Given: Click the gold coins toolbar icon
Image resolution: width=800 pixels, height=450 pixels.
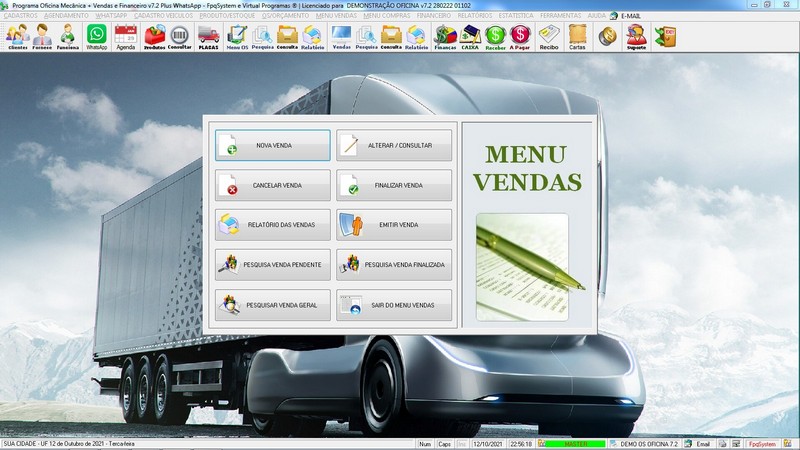Looking at the screenshot, I should pyautogui.click(x=607, y=37).
